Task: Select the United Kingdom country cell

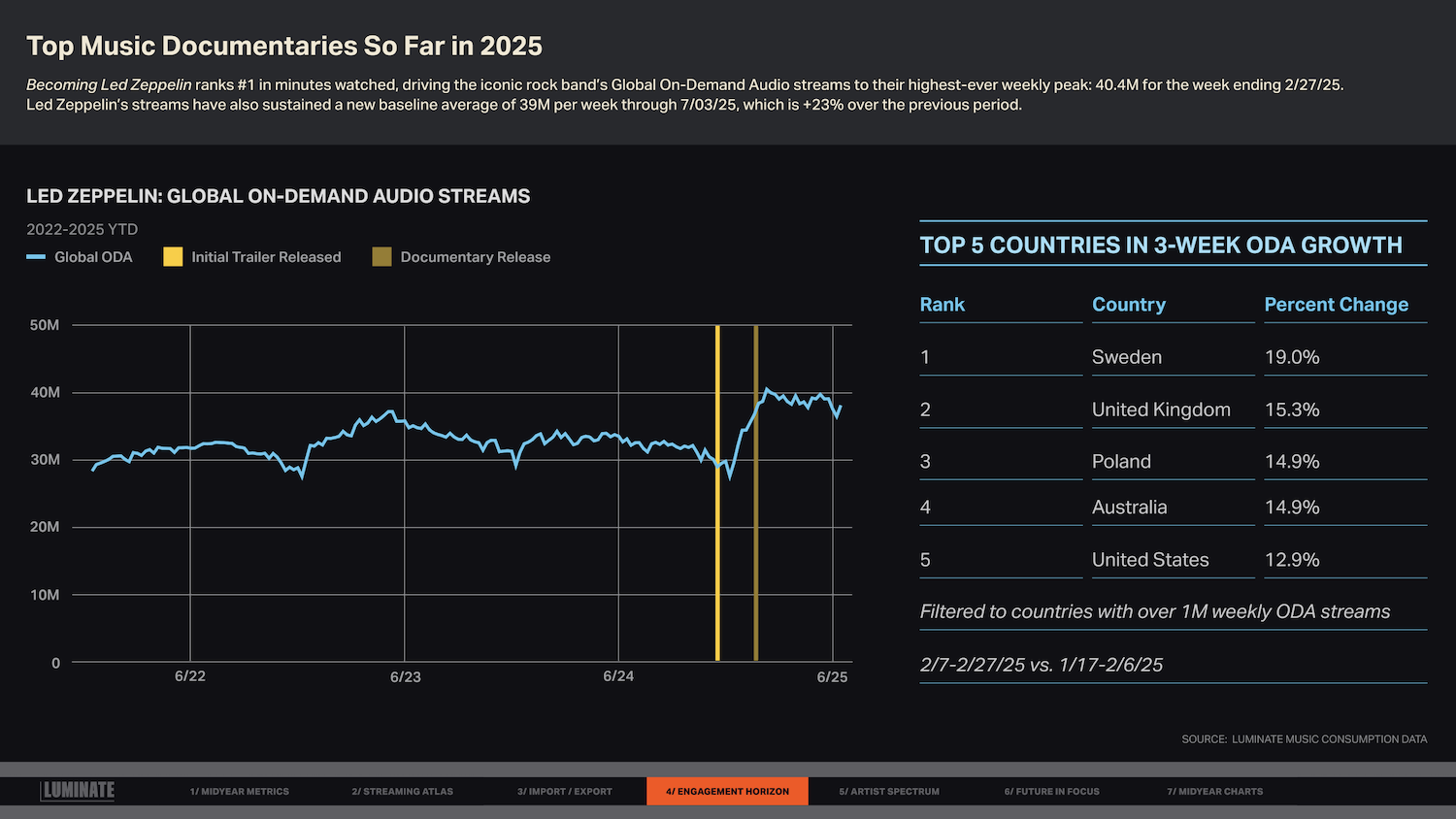Action: coord(1161,409)
